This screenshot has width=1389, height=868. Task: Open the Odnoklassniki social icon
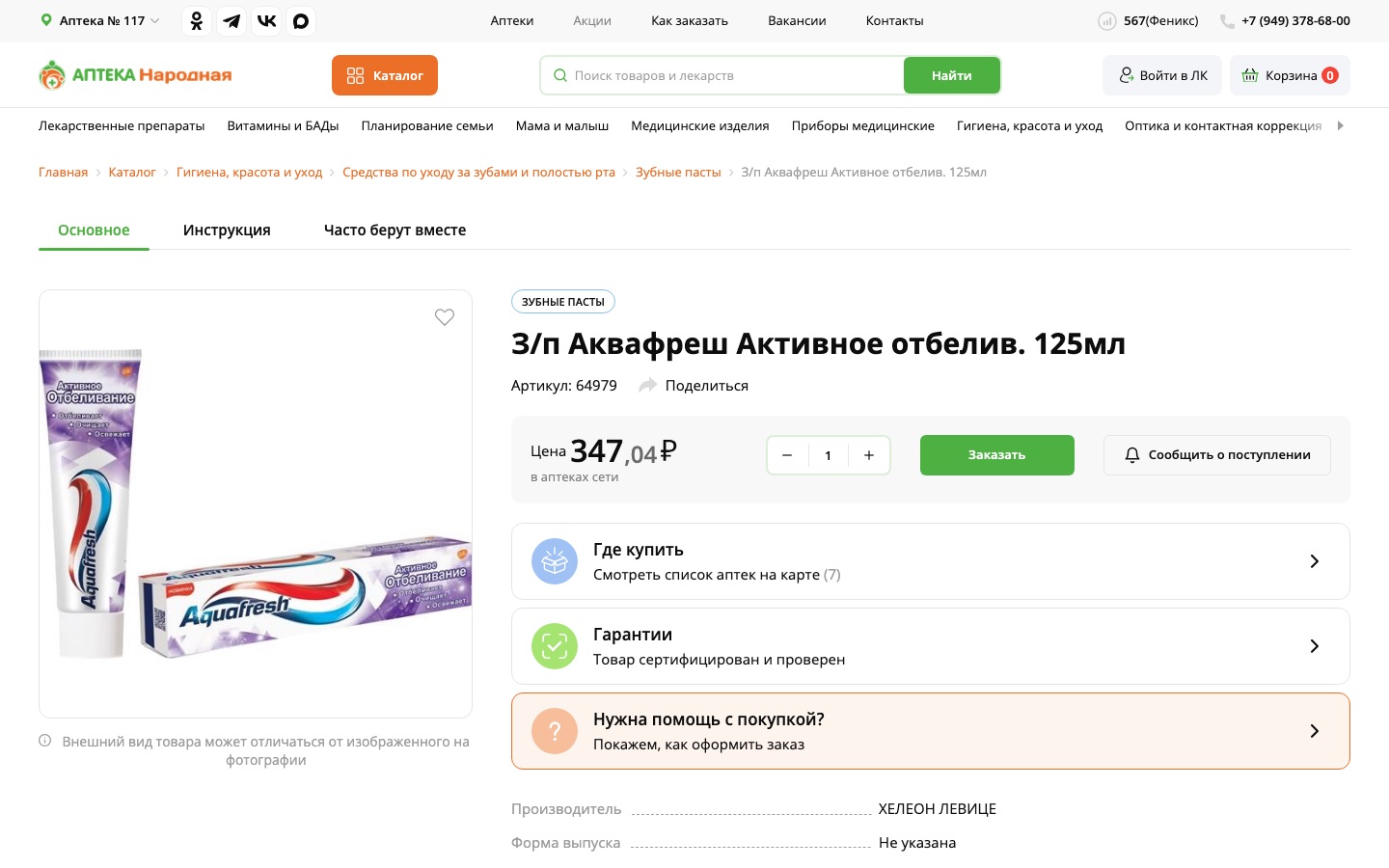tap(197, 20)
